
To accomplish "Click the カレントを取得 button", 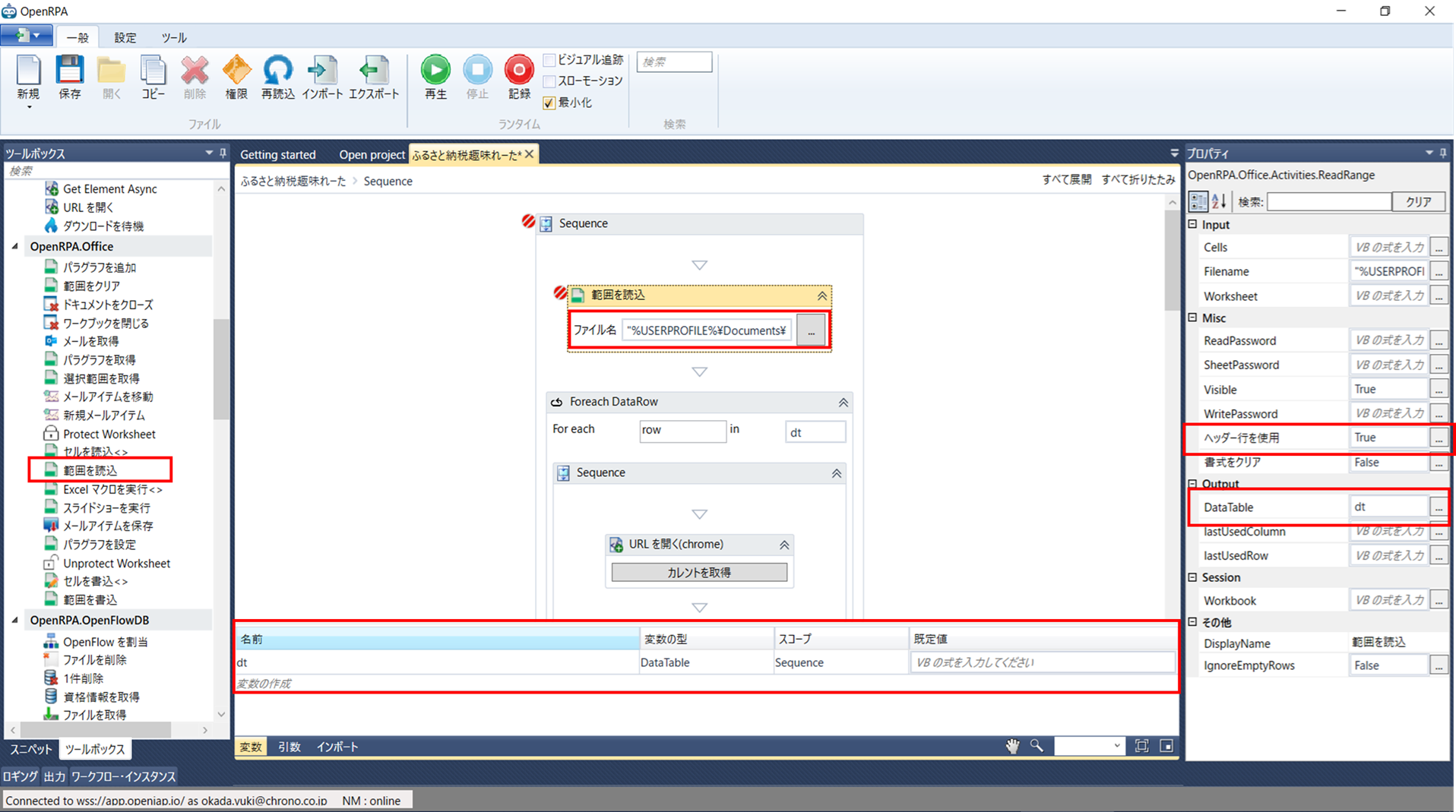I will (699, 573).
